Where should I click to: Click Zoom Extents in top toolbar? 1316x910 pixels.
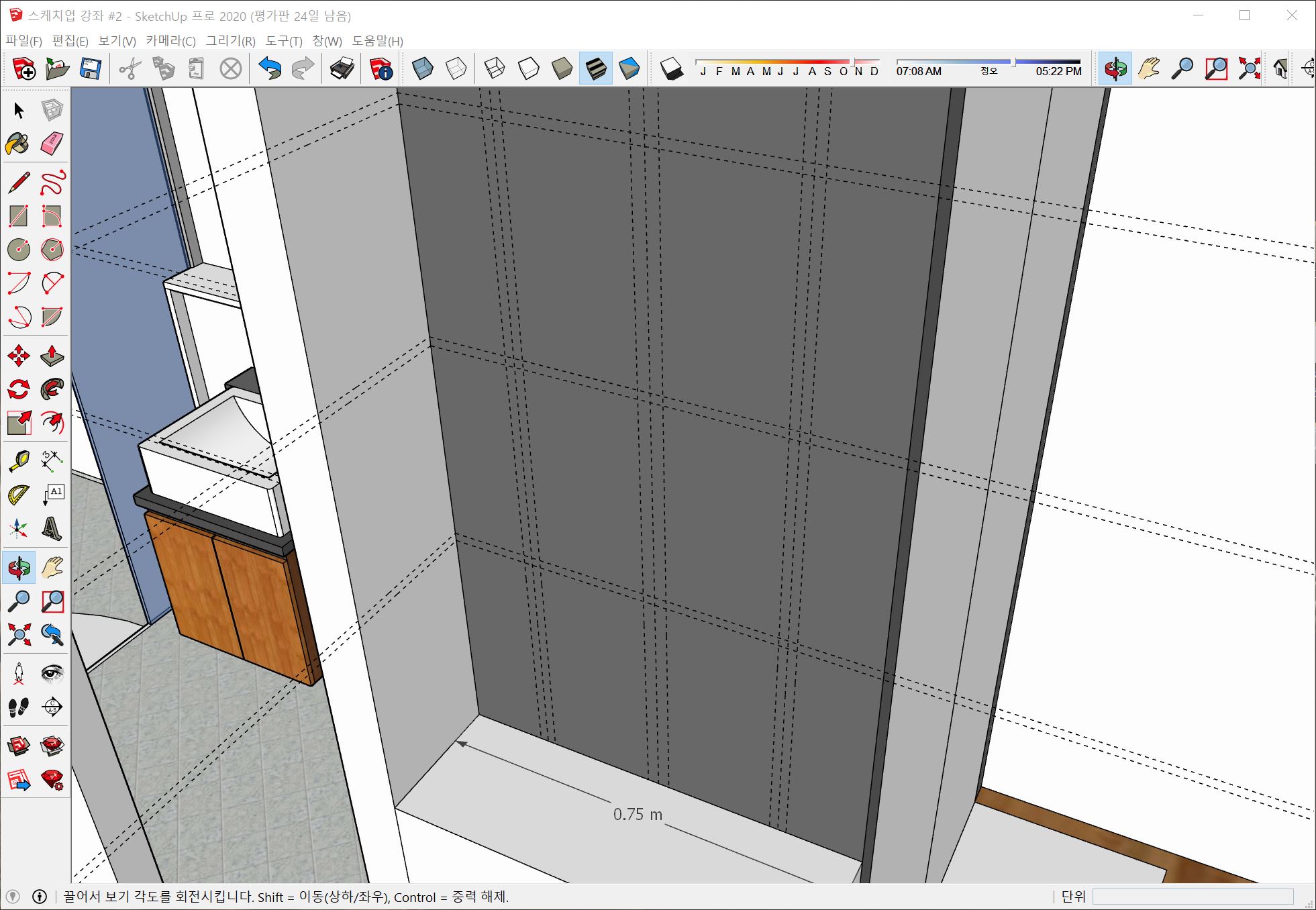(x=1249, y=68)
